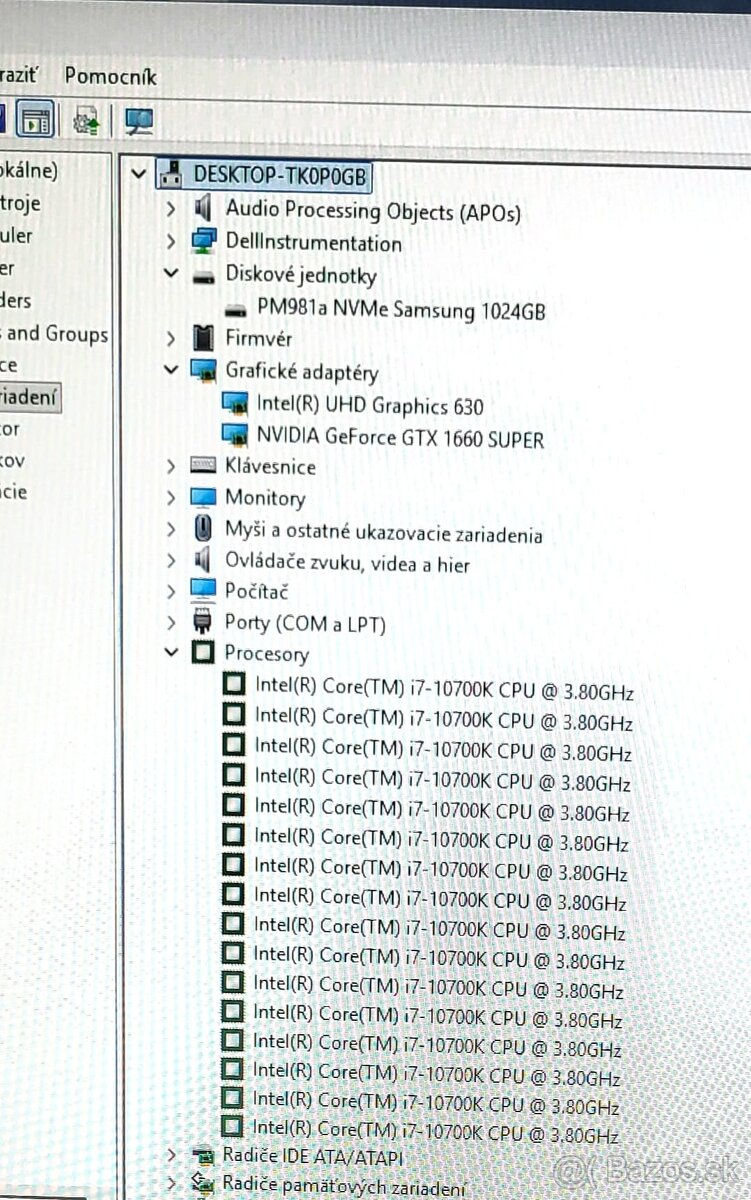Select 'Audio Processing Objects (APOs)' text

click(372, 211)
